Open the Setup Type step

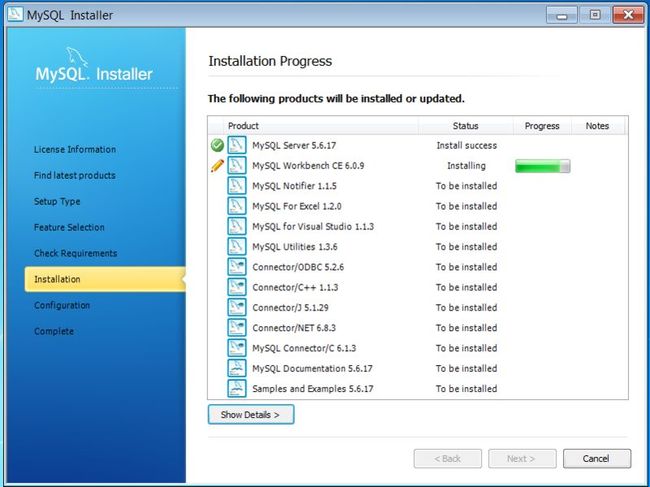tap(57, 201)
